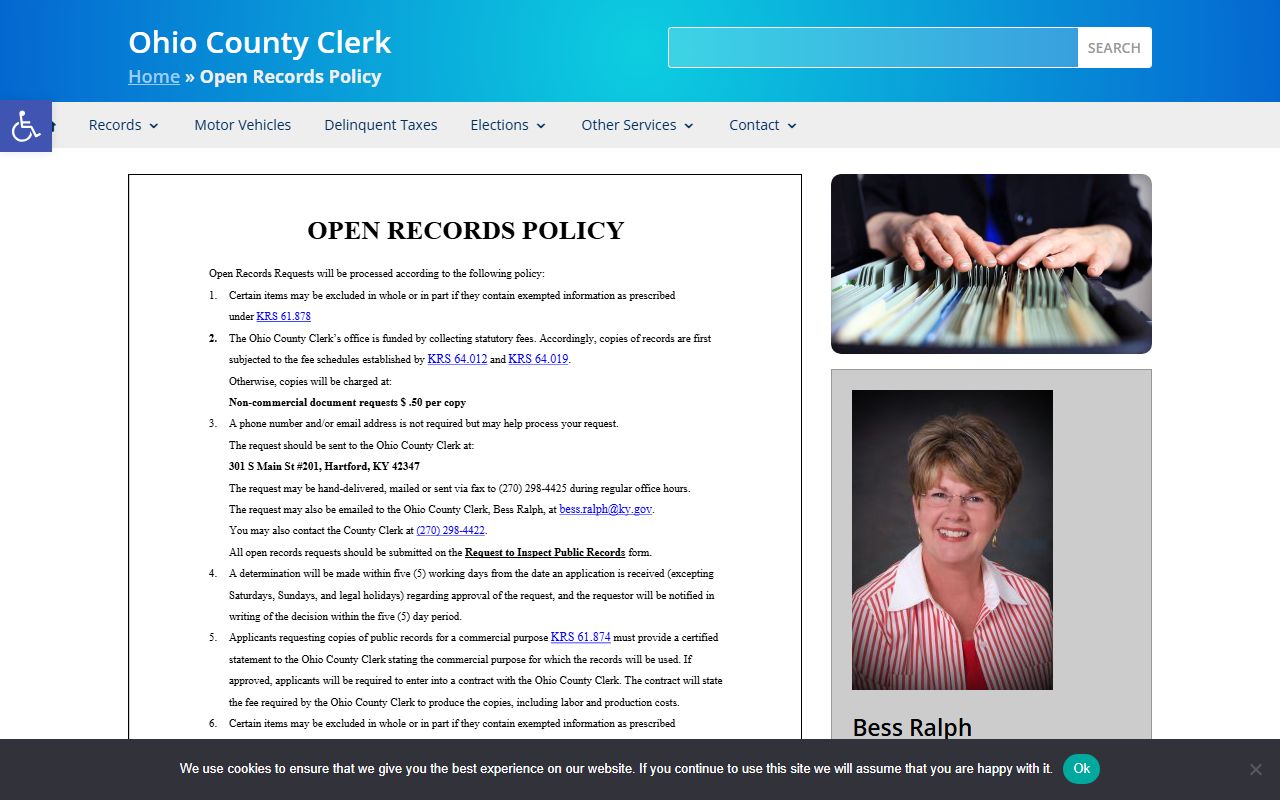
Task: Open the Delinquent Taxes menu item
Action: (381, 125)
